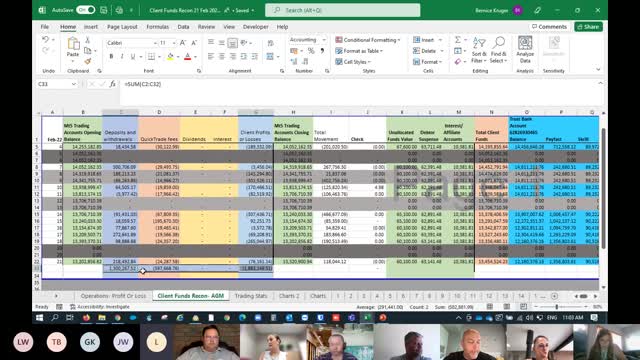The image size is (640, 360).
Task: Open the Font Color dropdown arrow
Action: tap(196, 57)
